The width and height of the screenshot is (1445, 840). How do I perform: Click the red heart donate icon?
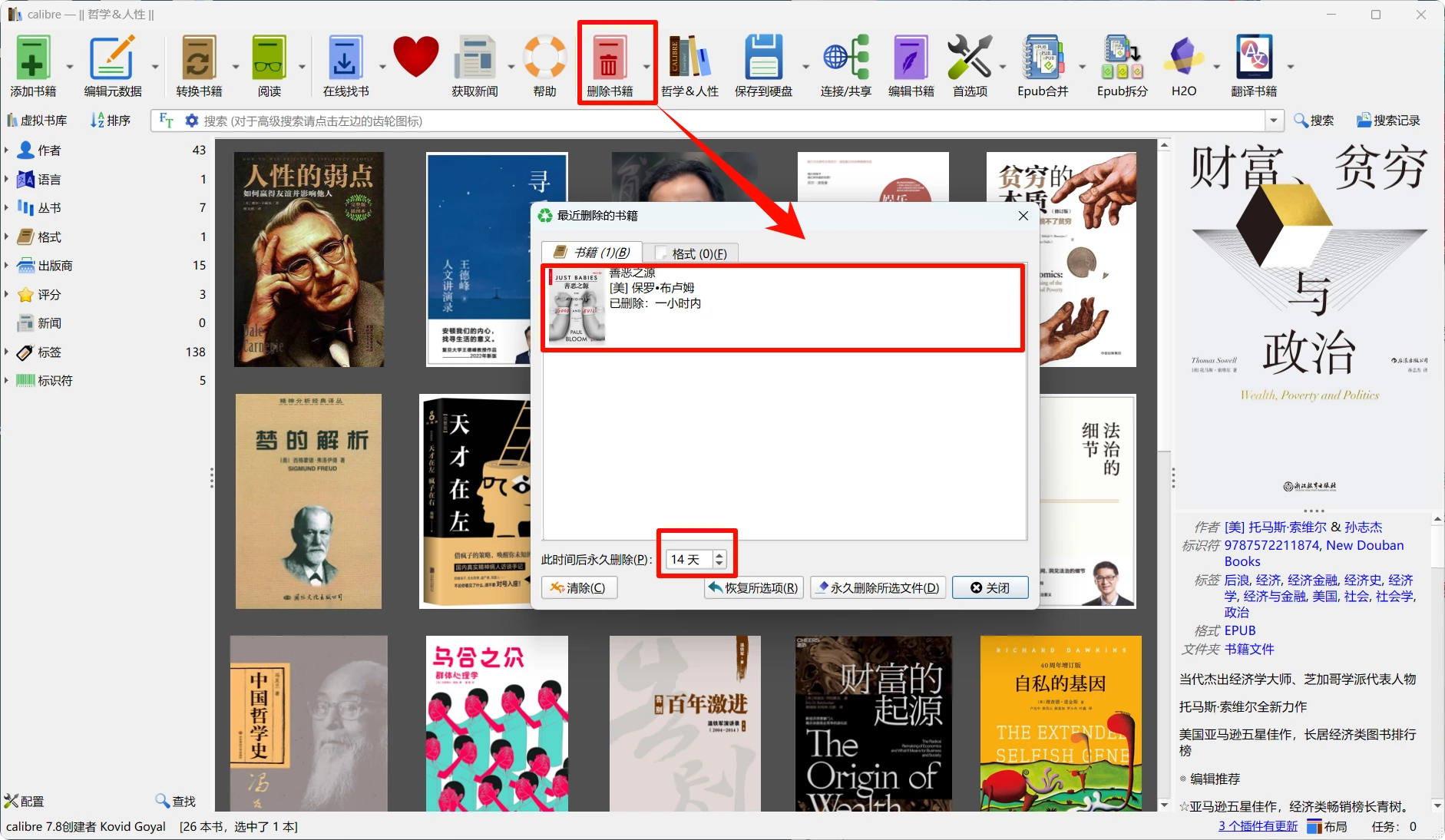click(415, 57)
